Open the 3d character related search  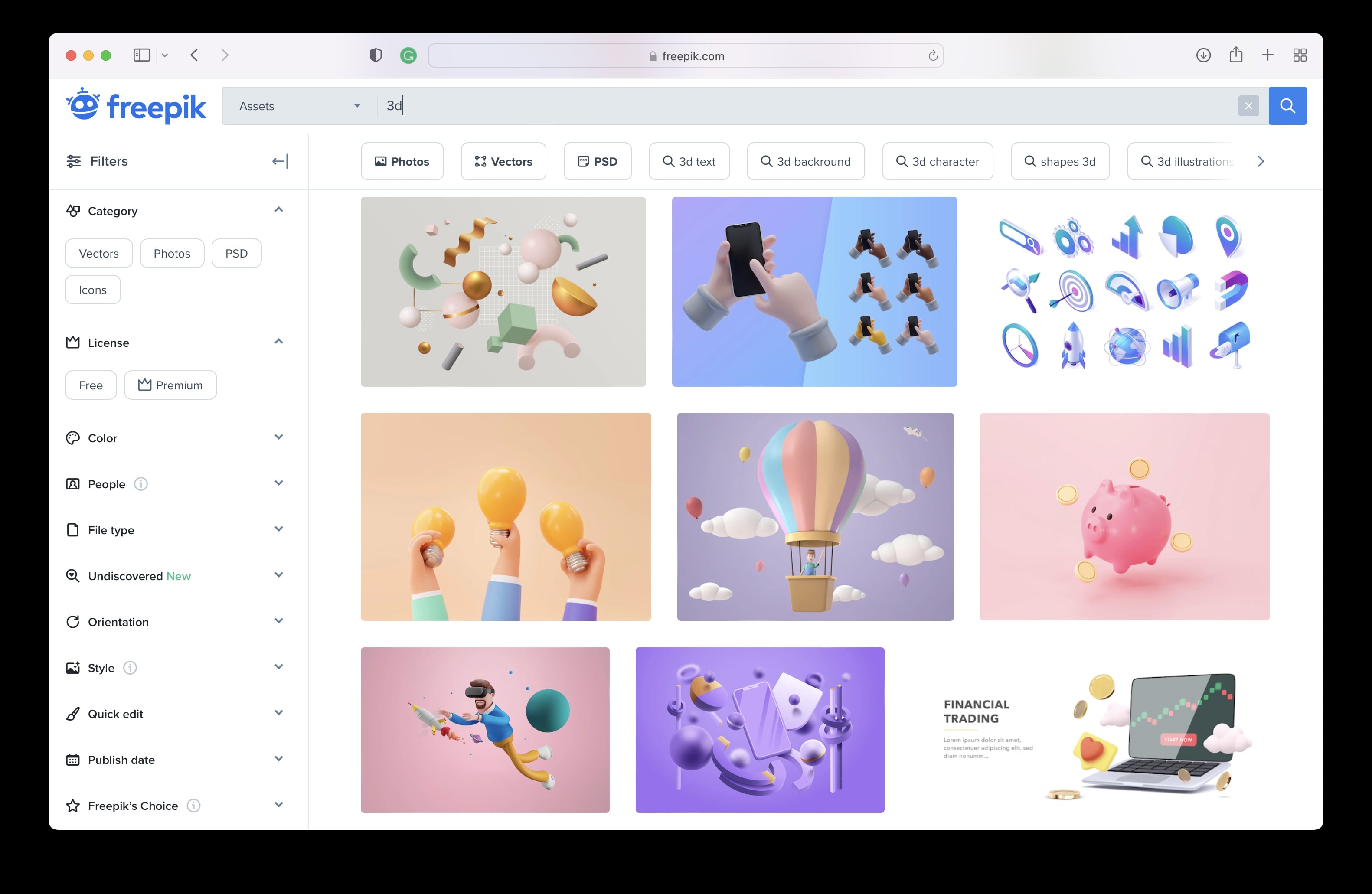coord(937,161)
